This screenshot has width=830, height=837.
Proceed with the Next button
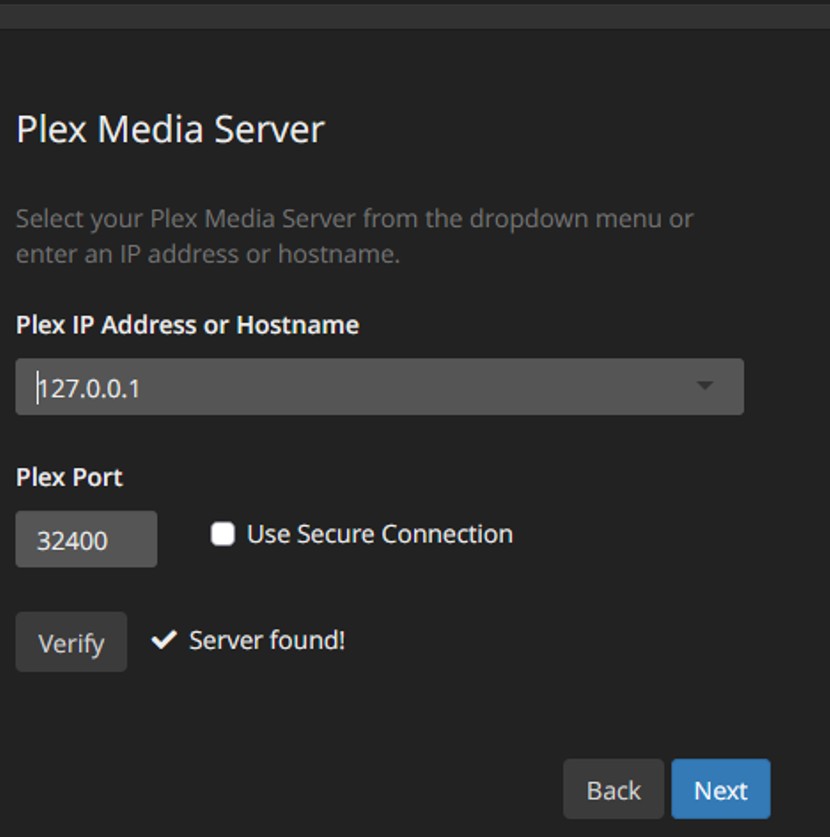pyautogui.click(x=721, y=789)
